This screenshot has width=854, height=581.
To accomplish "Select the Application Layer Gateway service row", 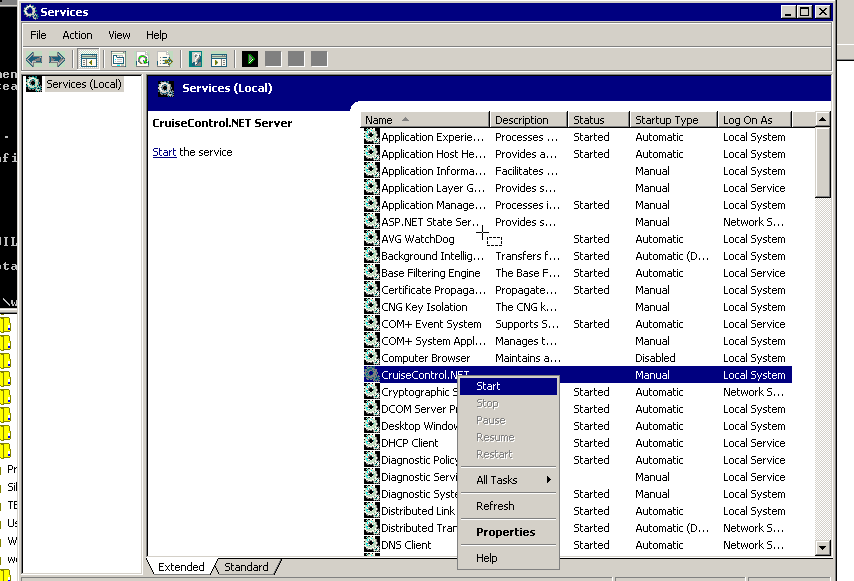I will pyautogui.click(x=577, y=188).
